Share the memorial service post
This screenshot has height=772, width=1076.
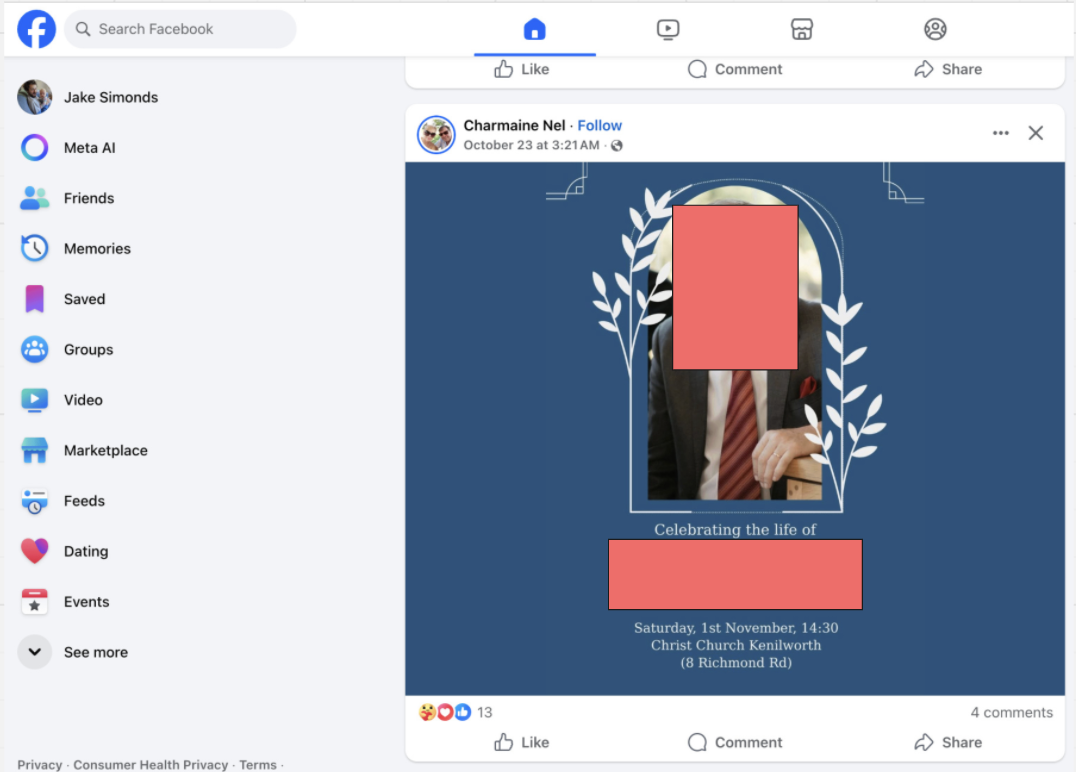(947, 742)
